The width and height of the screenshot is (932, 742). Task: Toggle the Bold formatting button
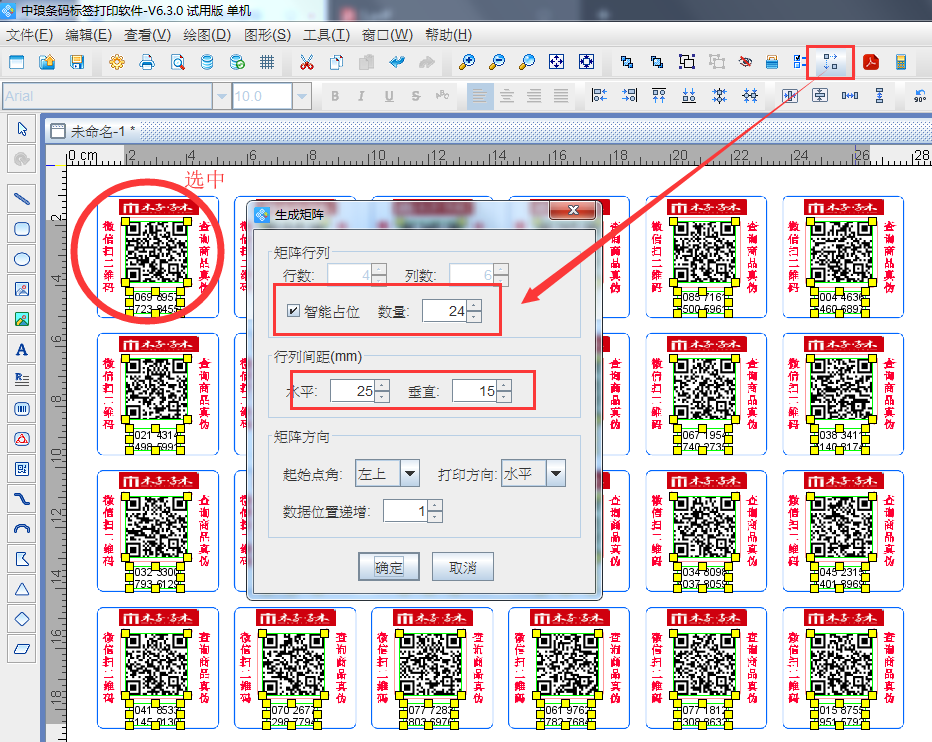335,96
